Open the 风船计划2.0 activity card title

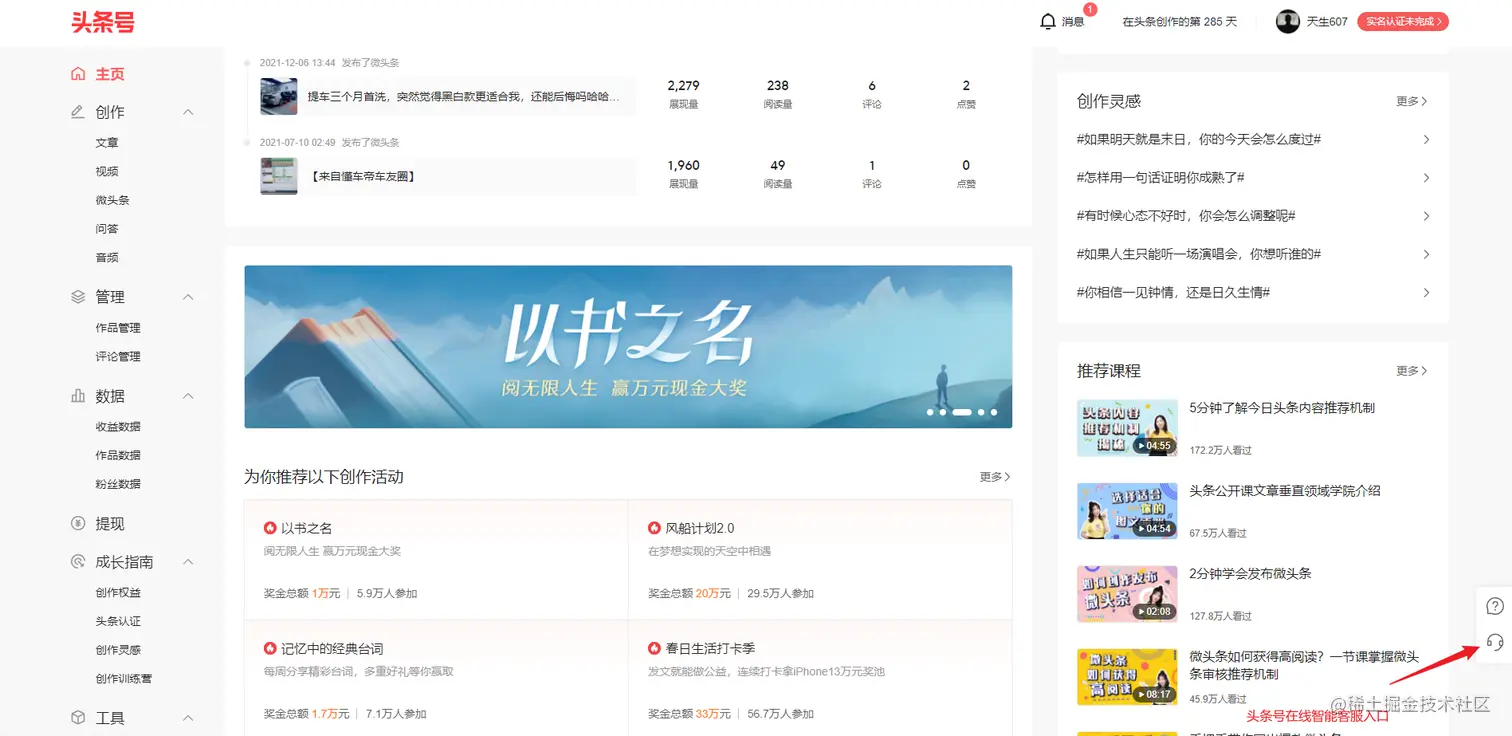pos(700,528)
